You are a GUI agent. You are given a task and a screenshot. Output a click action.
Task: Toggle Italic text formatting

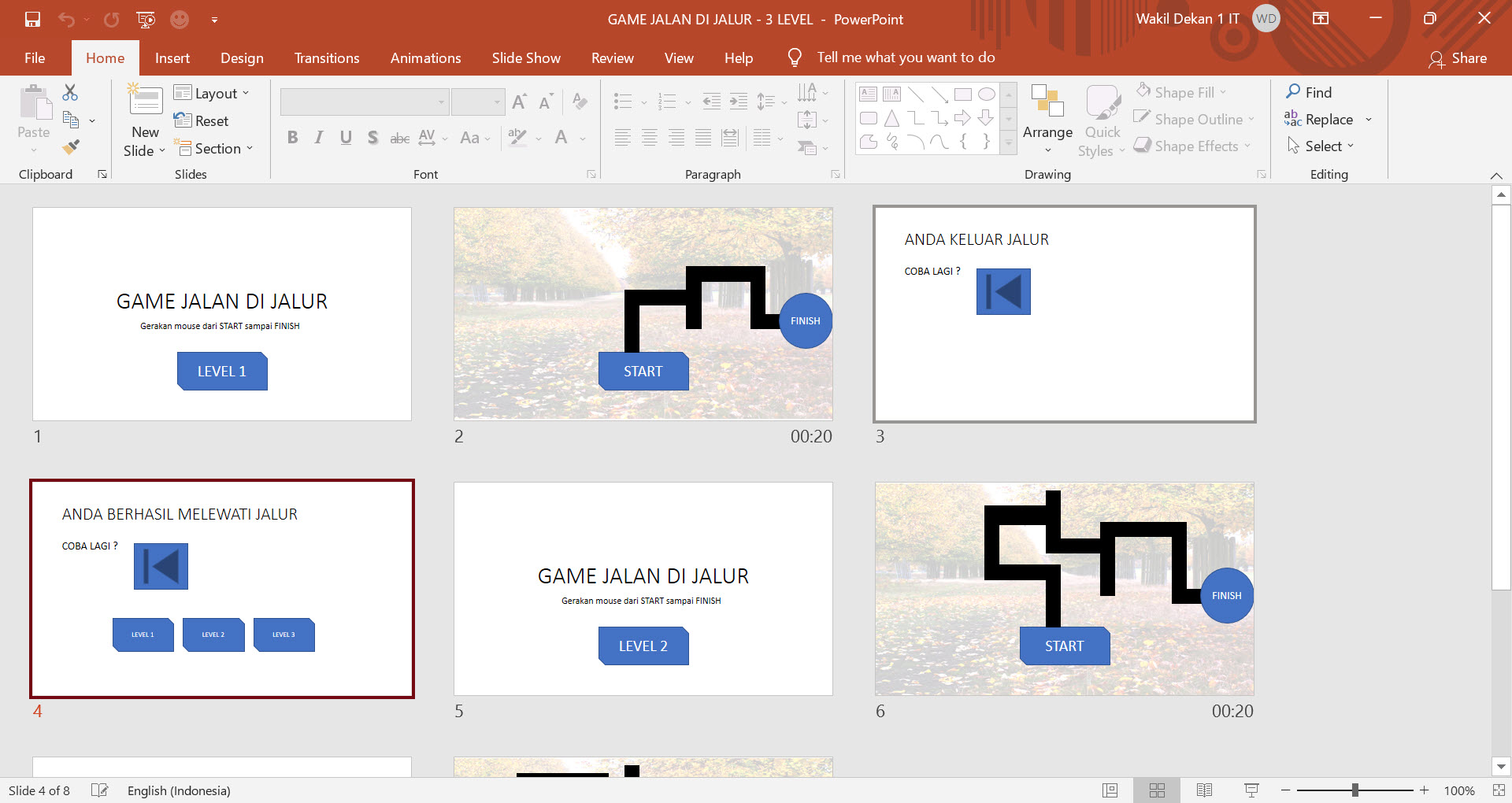319,138
